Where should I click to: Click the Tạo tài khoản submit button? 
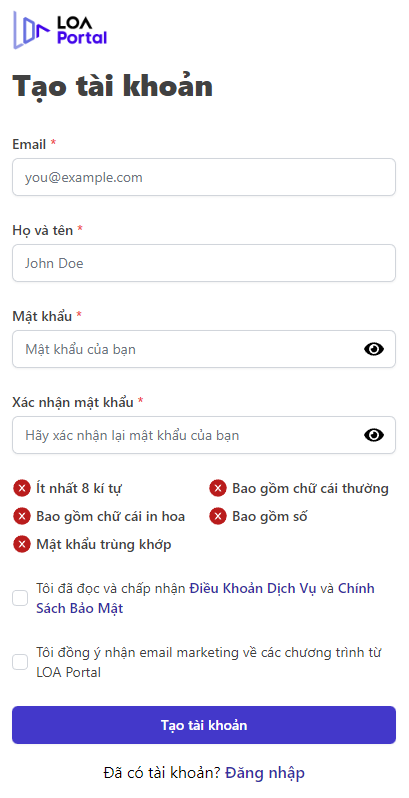point(204,725)
